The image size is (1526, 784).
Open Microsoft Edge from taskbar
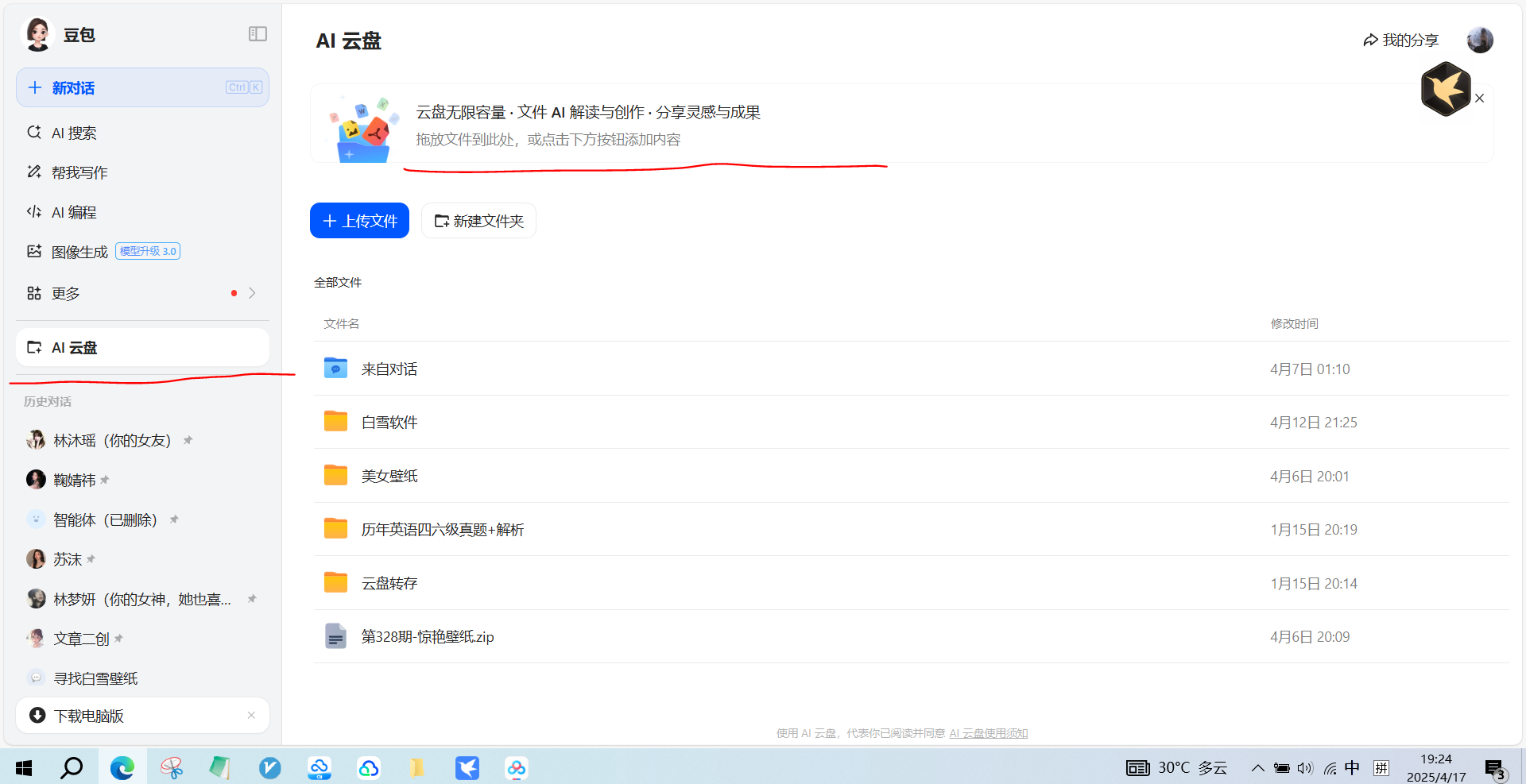point(122,767)
